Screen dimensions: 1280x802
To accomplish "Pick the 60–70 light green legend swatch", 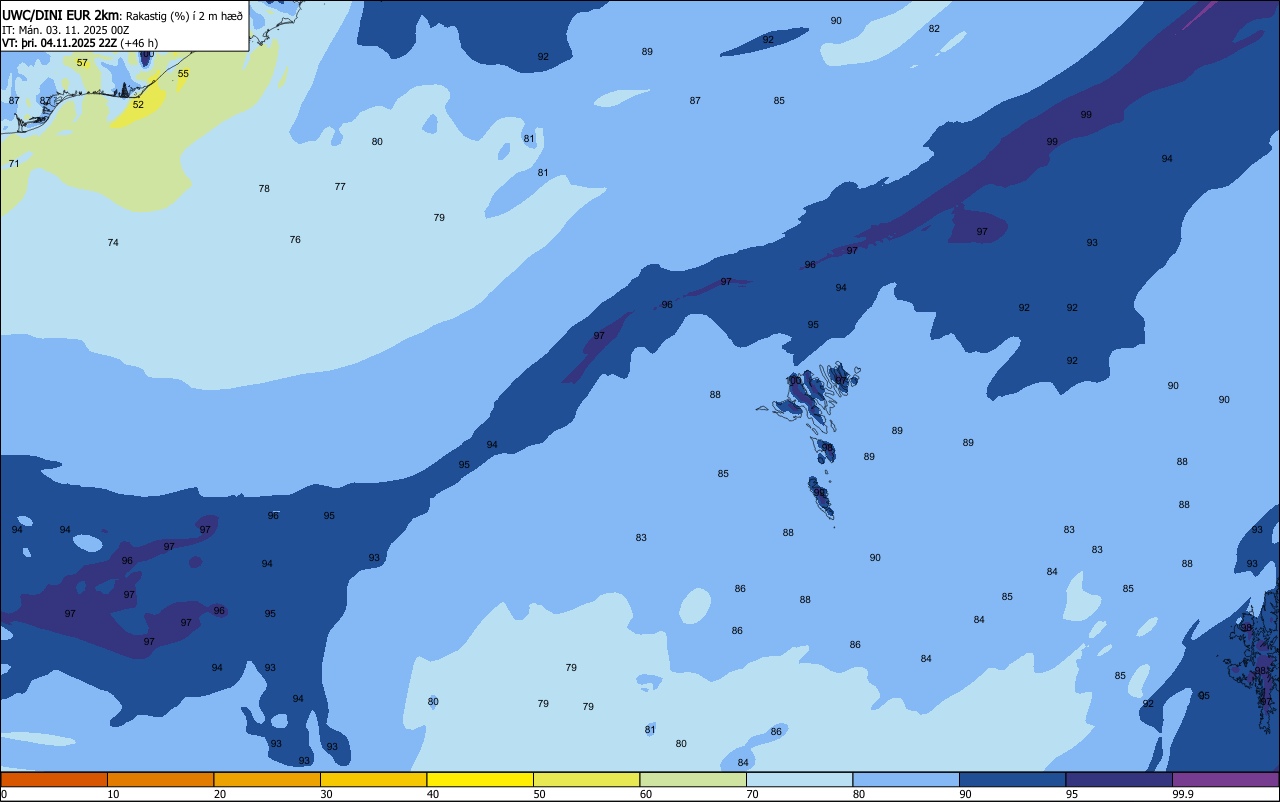I will [x=693, y=779].
